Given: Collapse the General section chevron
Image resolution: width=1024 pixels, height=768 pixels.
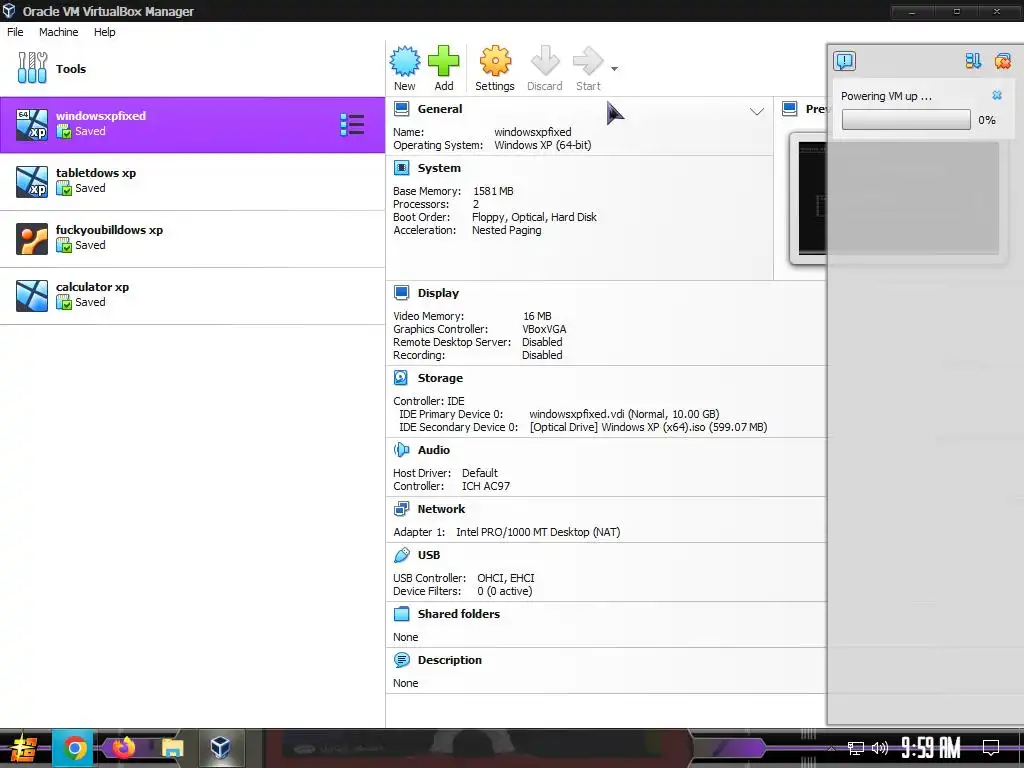Looking at the screenshot, I should tap(756, 111).
